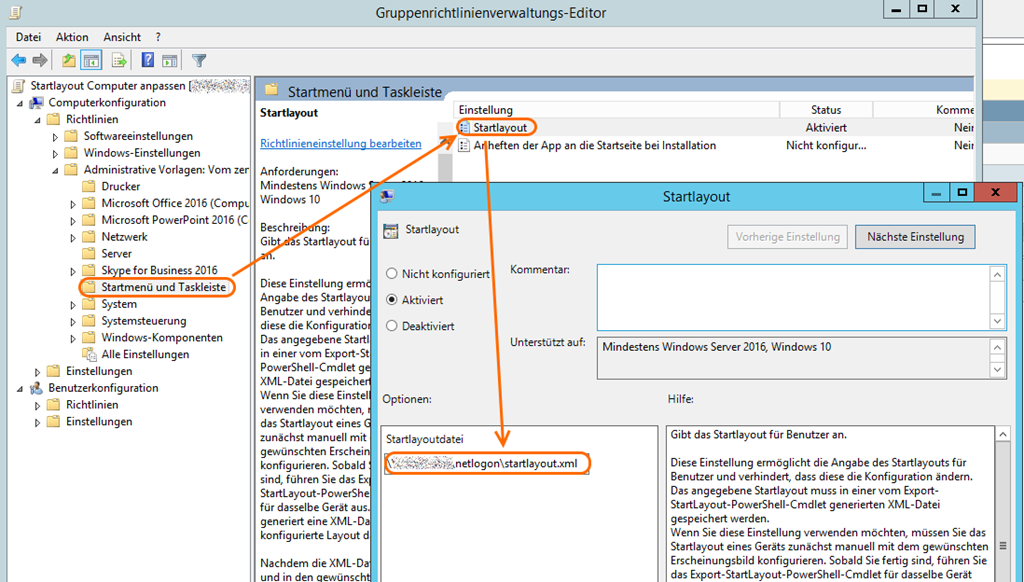The image size is (1024, 582).
Task: Expand the 'Skype for Business 2016' node
Action: (x=73, y=271)
